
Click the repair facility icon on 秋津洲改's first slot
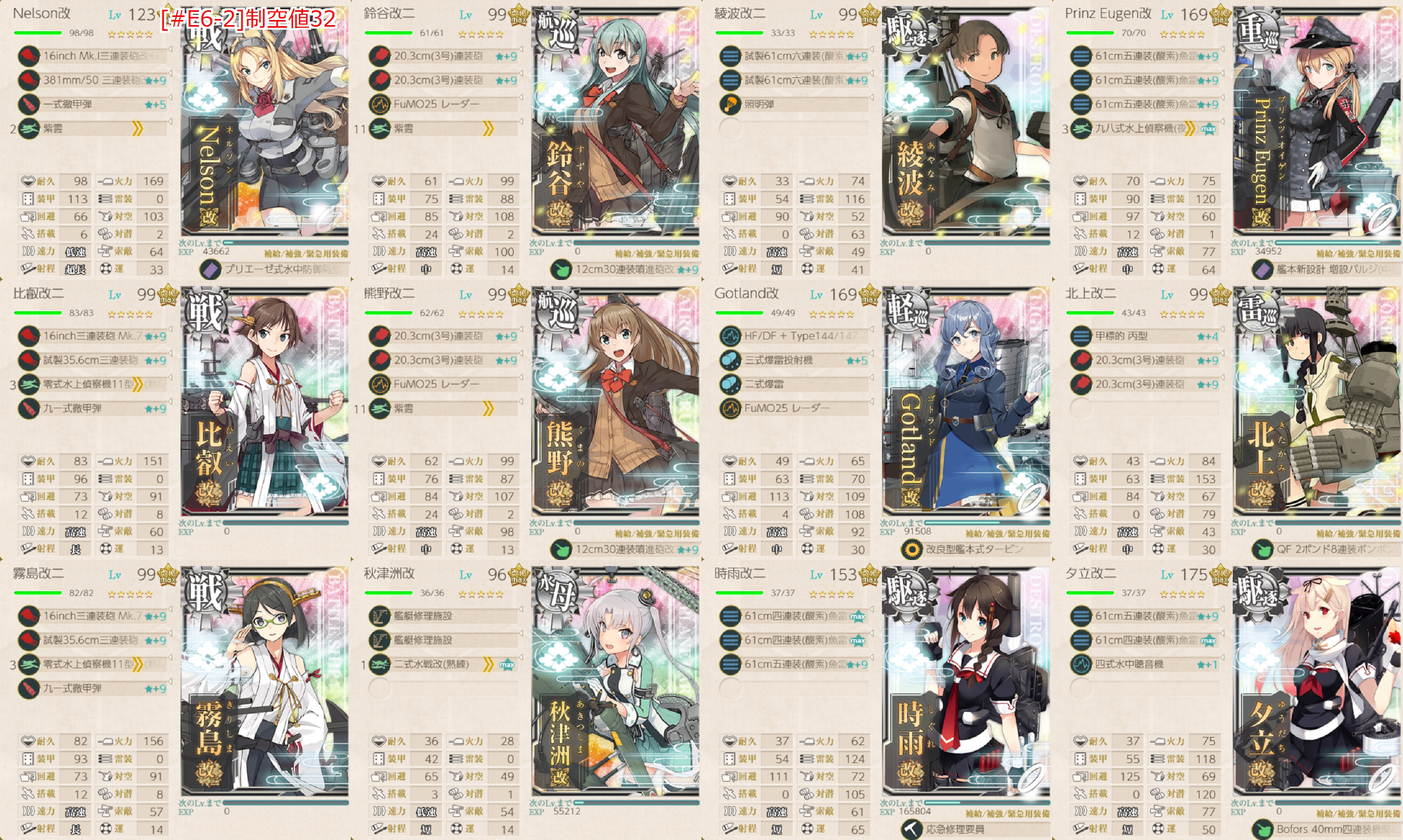pos(380,616)
